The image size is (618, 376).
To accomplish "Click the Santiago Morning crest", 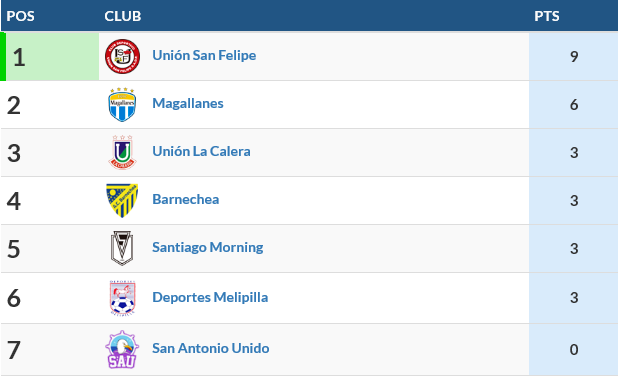I will point(122,248).
